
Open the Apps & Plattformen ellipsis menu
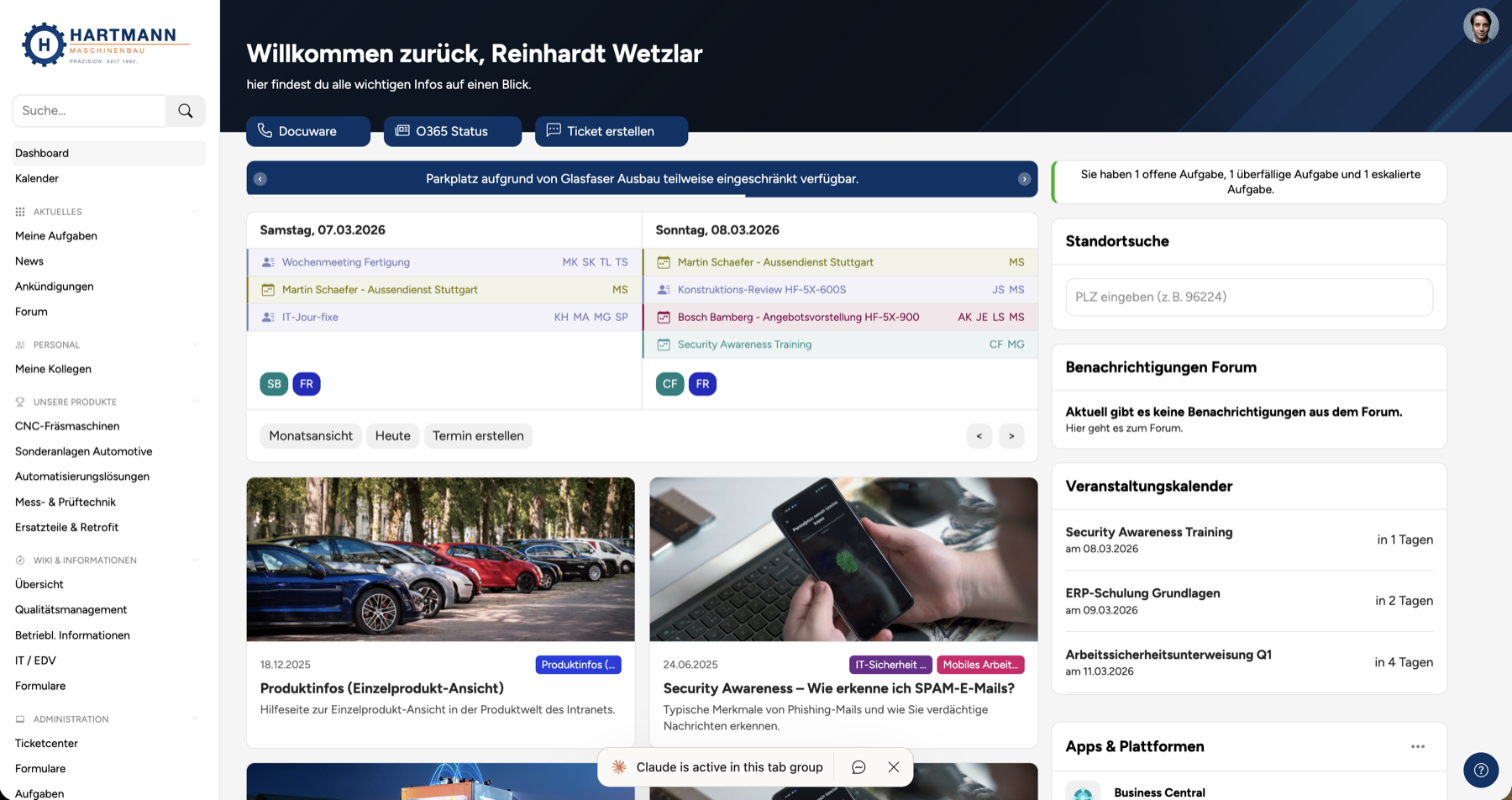coord(1419,746)
